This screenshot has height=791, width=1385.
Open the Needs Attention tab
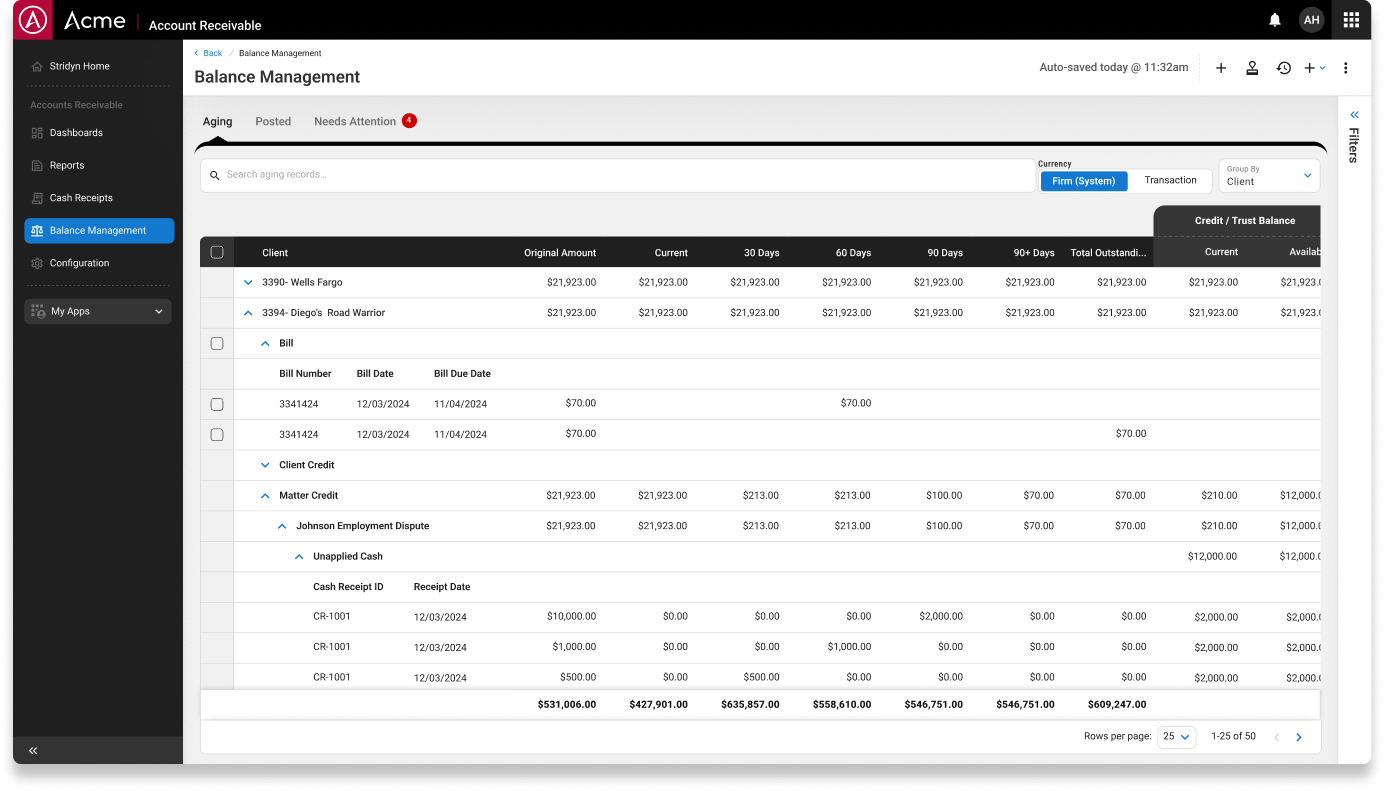[x=364, y=121]
